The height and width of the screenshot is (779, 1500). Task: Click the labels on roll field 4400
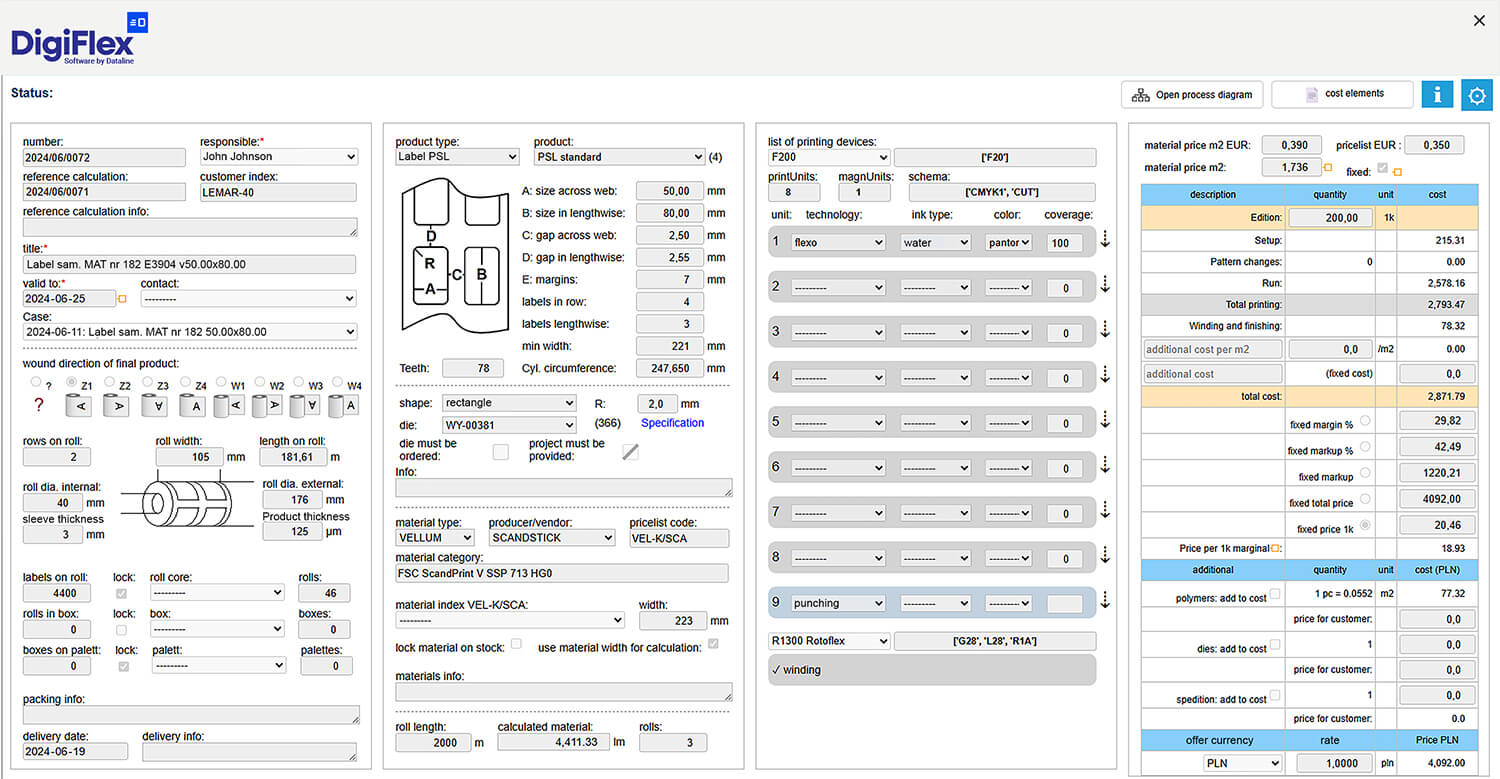coord(57,593)
